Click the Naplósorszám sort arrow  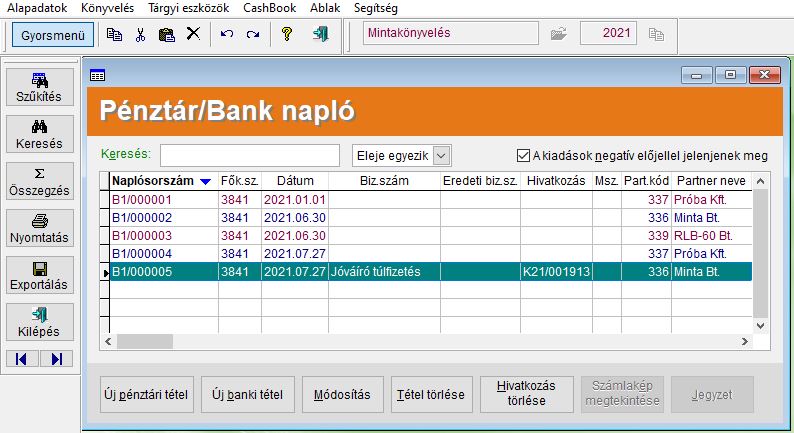[x=205, y=181]
